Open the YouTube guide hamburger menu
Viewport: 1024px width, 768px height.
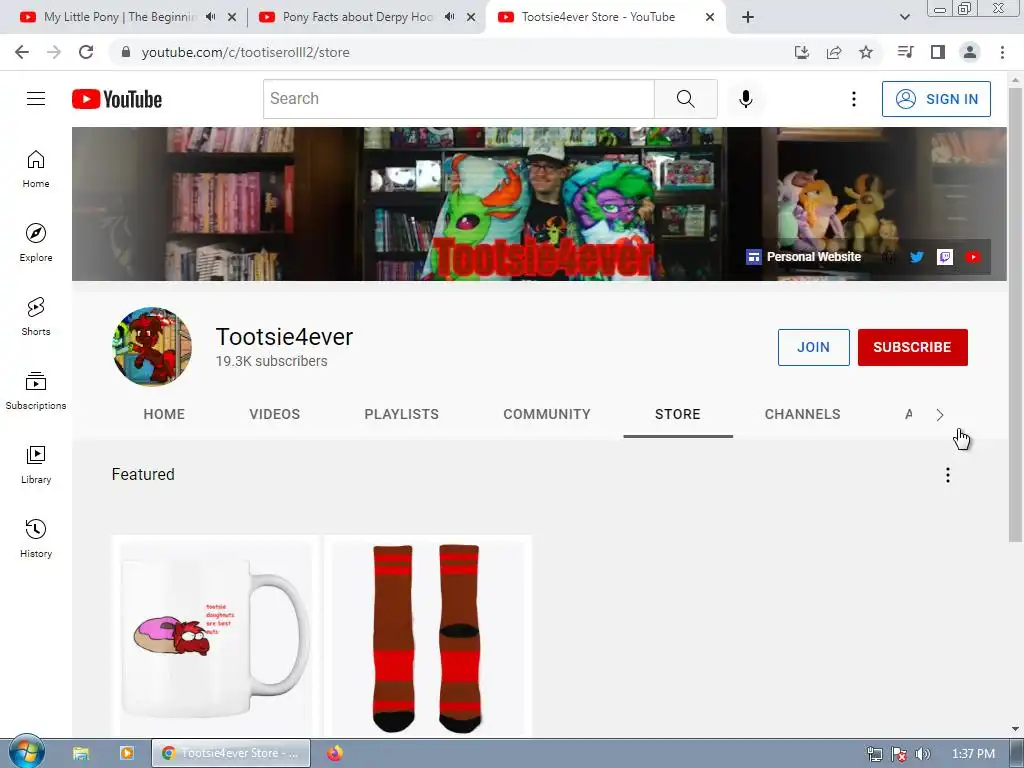click(x=36, y=99)
